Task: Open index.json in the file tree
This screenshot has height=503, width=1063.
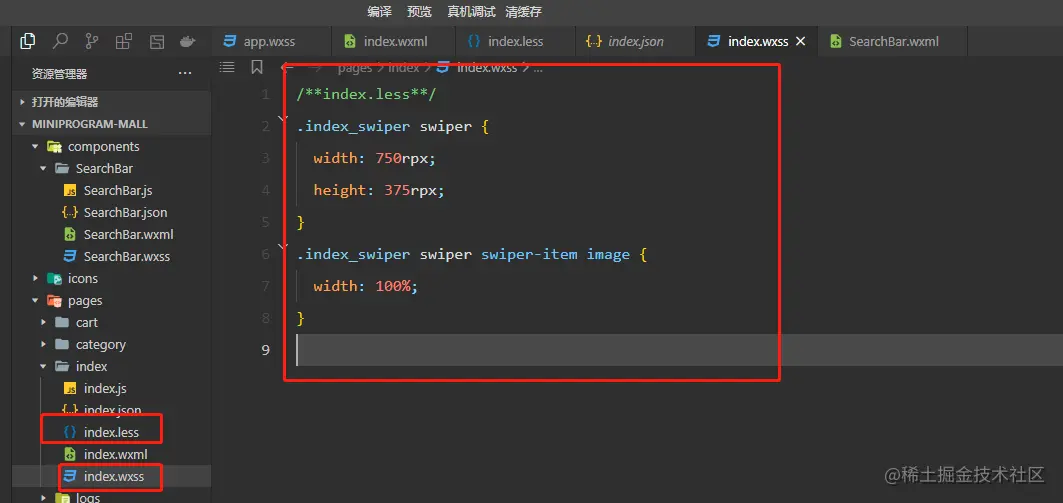Action: 112,410
